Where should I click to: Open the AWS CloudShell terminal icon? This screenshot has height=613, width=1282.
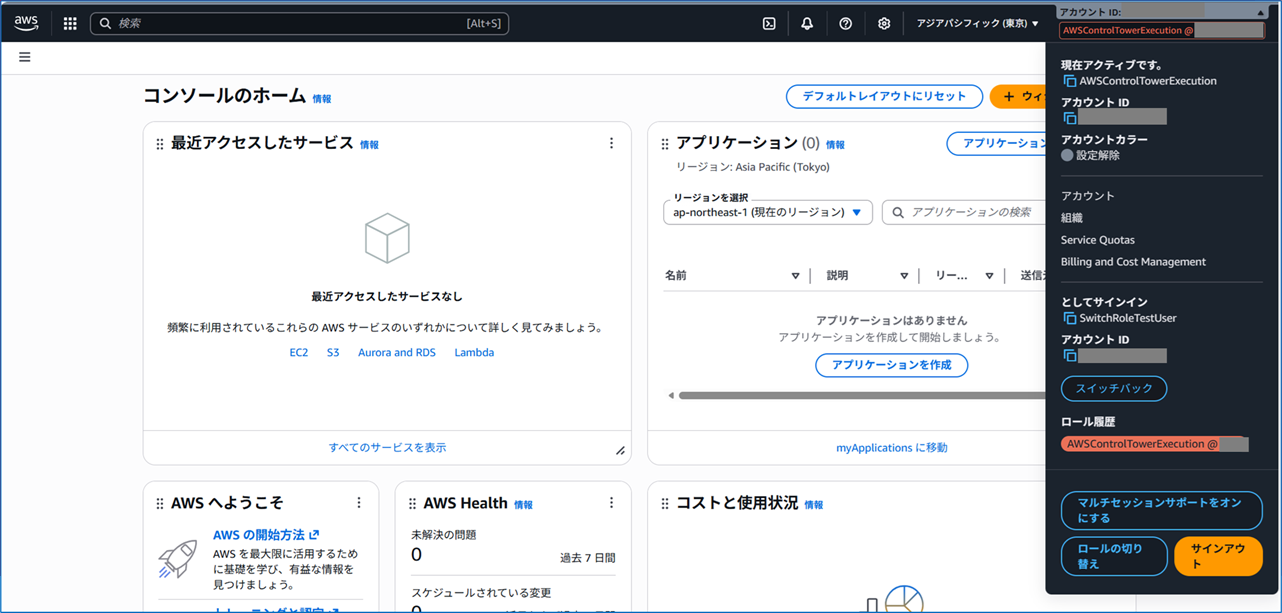coord(768,22)
